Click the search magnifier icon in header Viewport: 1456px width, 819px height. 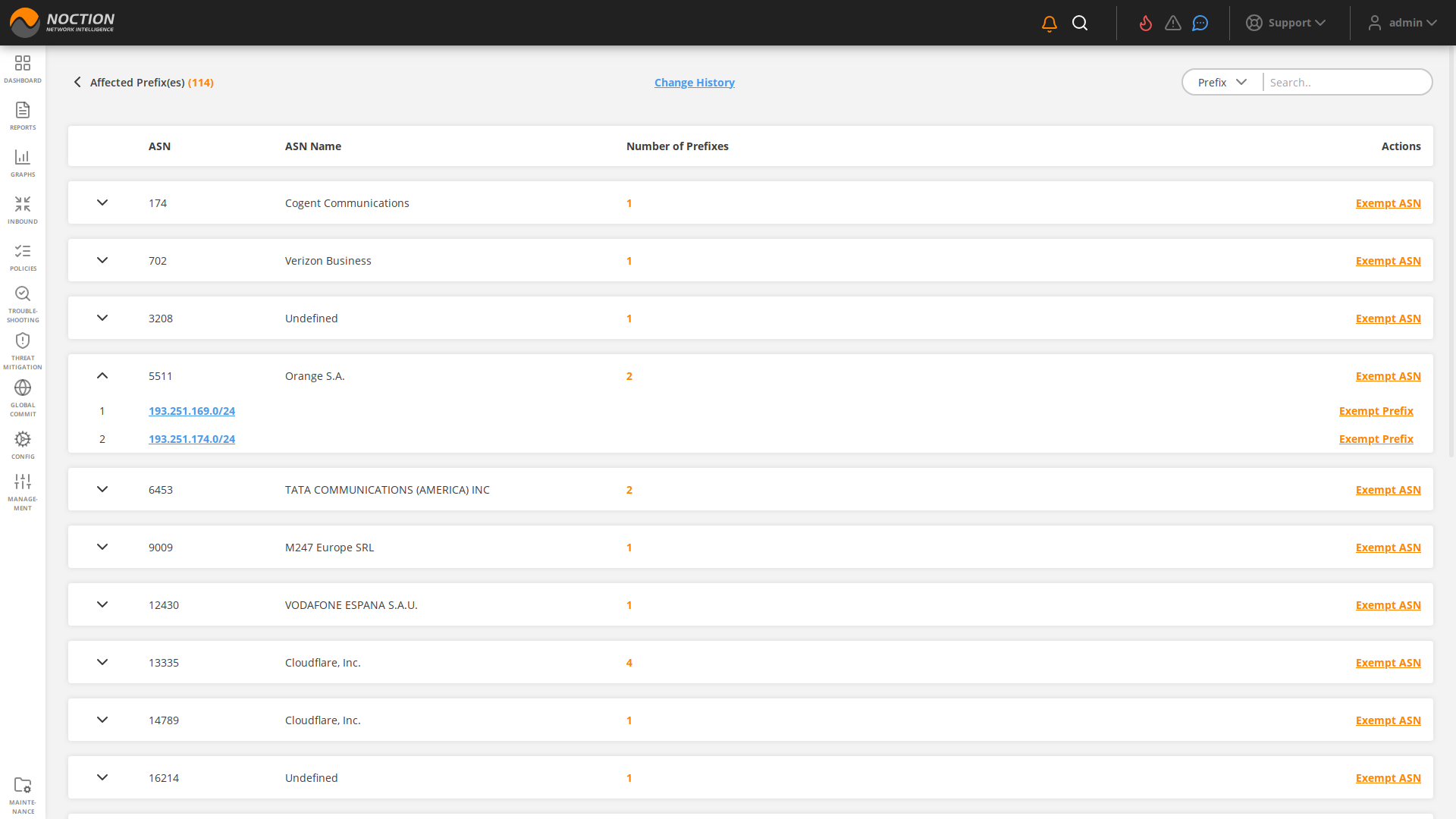[1080, 24]
